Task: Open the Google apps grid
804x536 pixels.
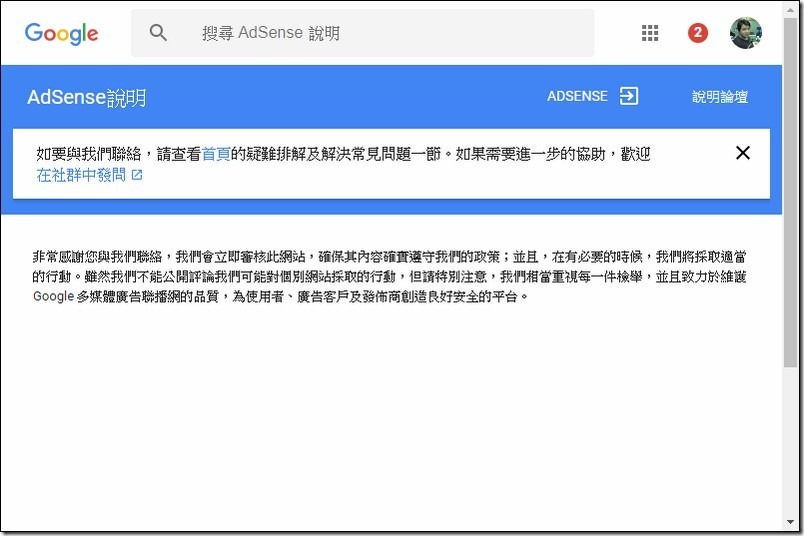Action: 650,33
